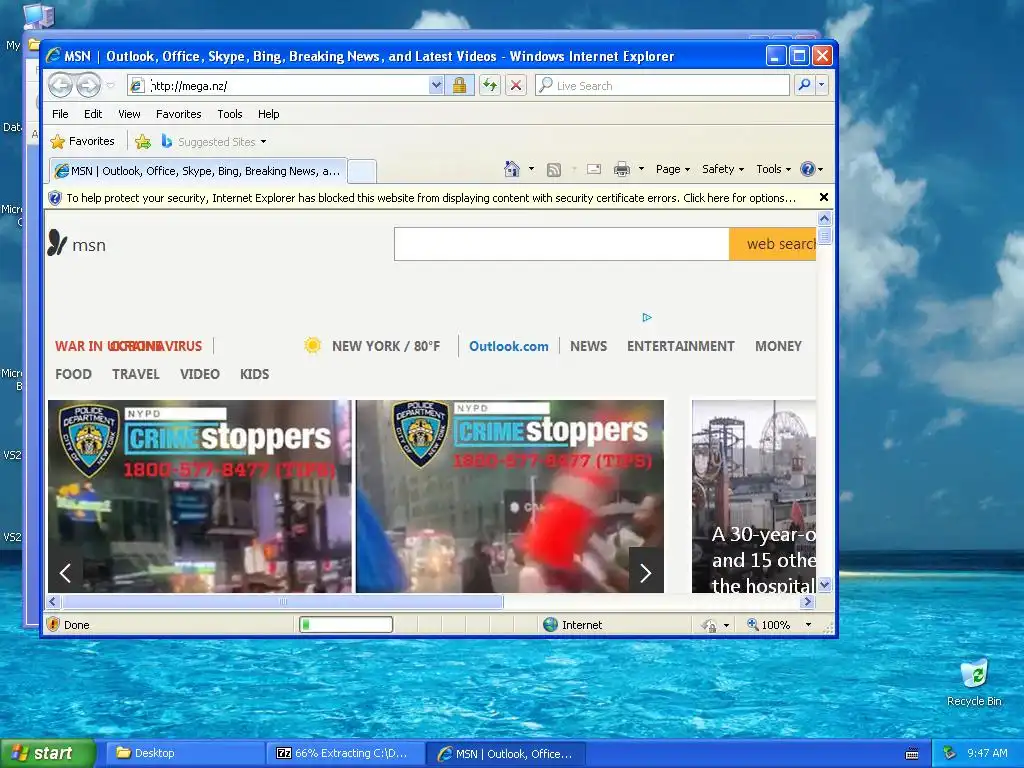Open the VIDEO section link

(x=200, y=374)
